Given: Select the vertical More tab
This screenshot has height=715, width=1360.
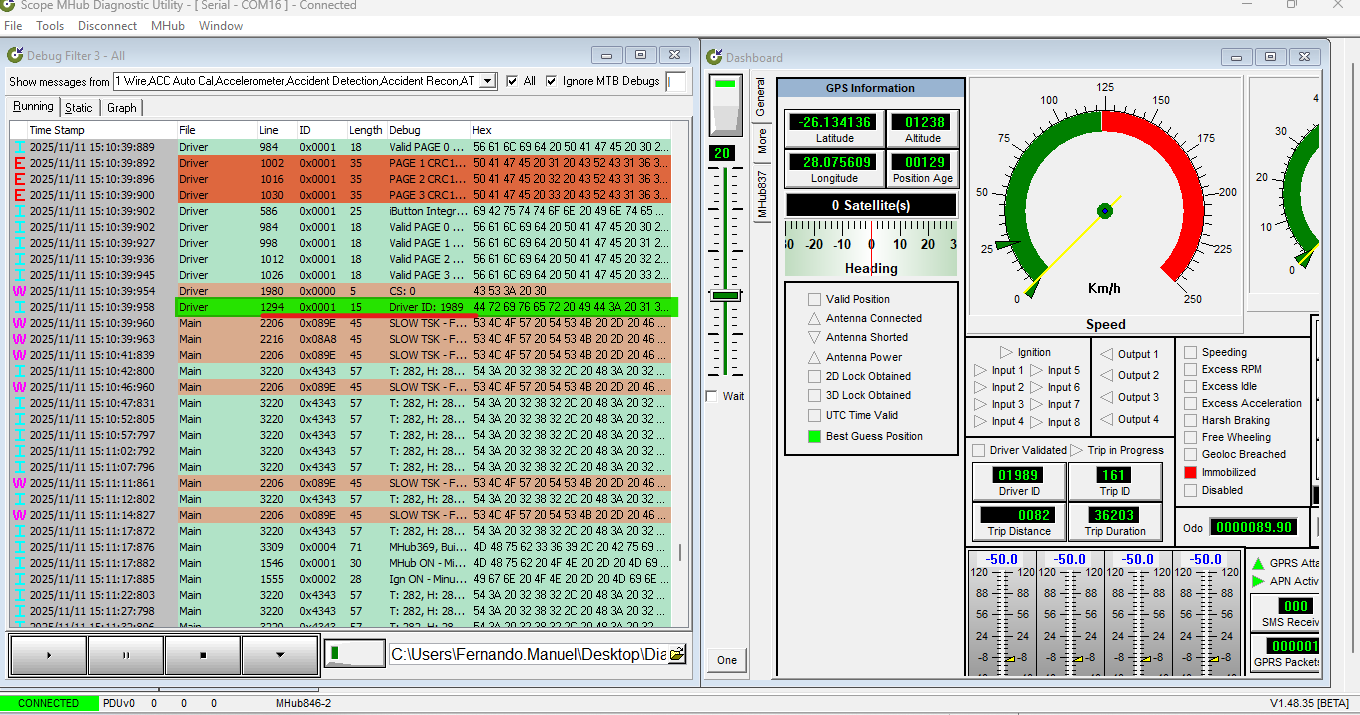Looking at the screenshot, I should pos(762,141).
